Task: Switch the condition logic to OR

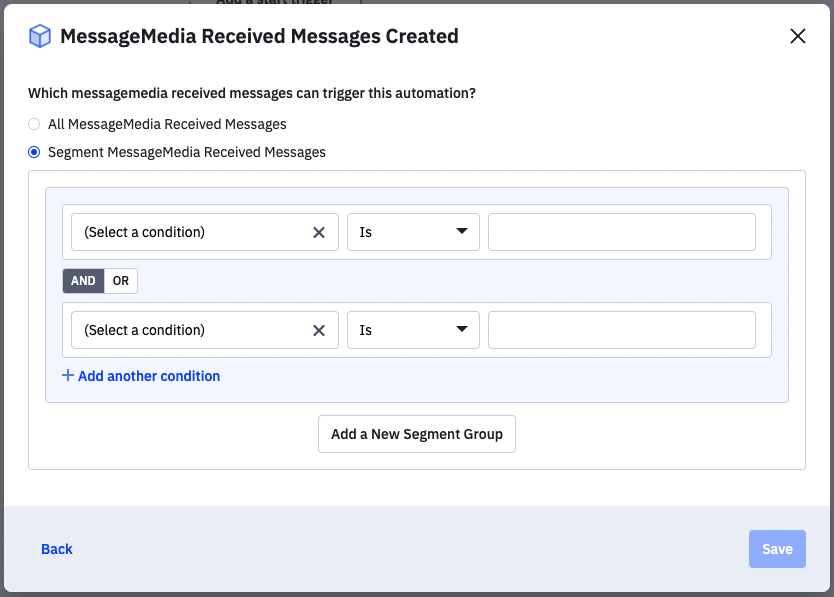Action: (119, 281)
